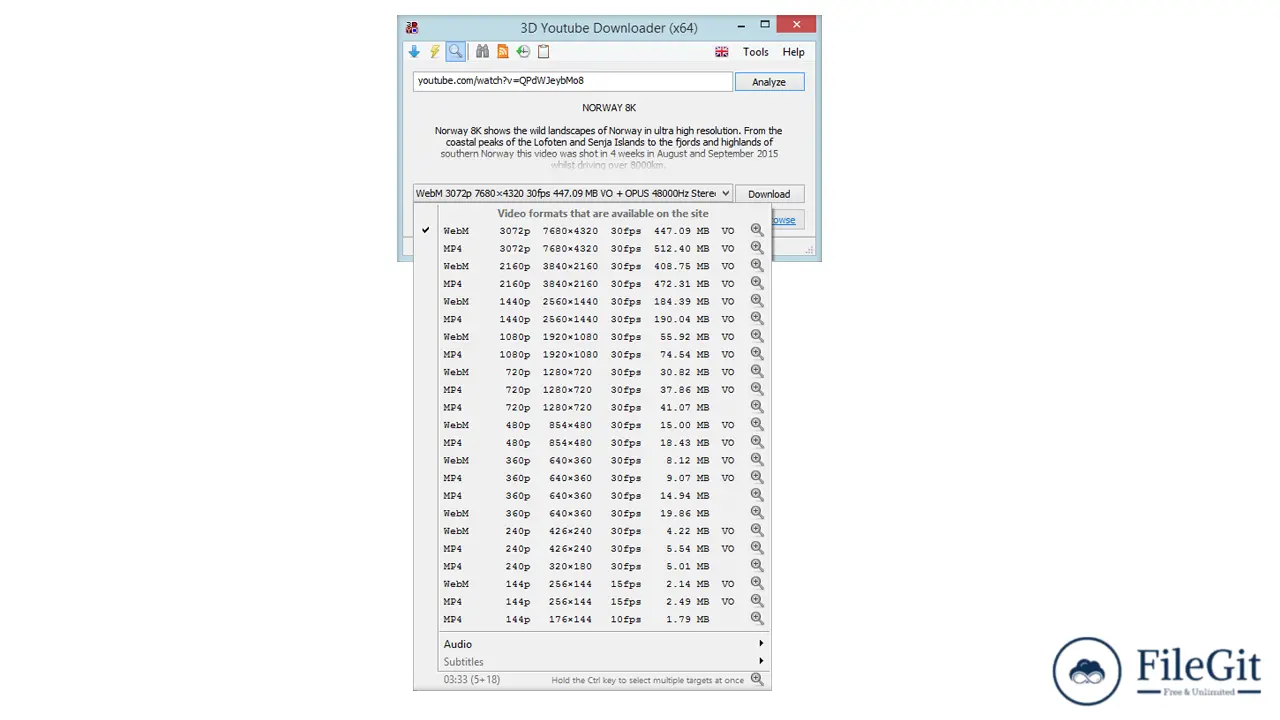Click magnifier icon on MP4 480p 18.43 MB row
Image resolution: width=1280 pixels, height=720 pixels.
[757, 442]
